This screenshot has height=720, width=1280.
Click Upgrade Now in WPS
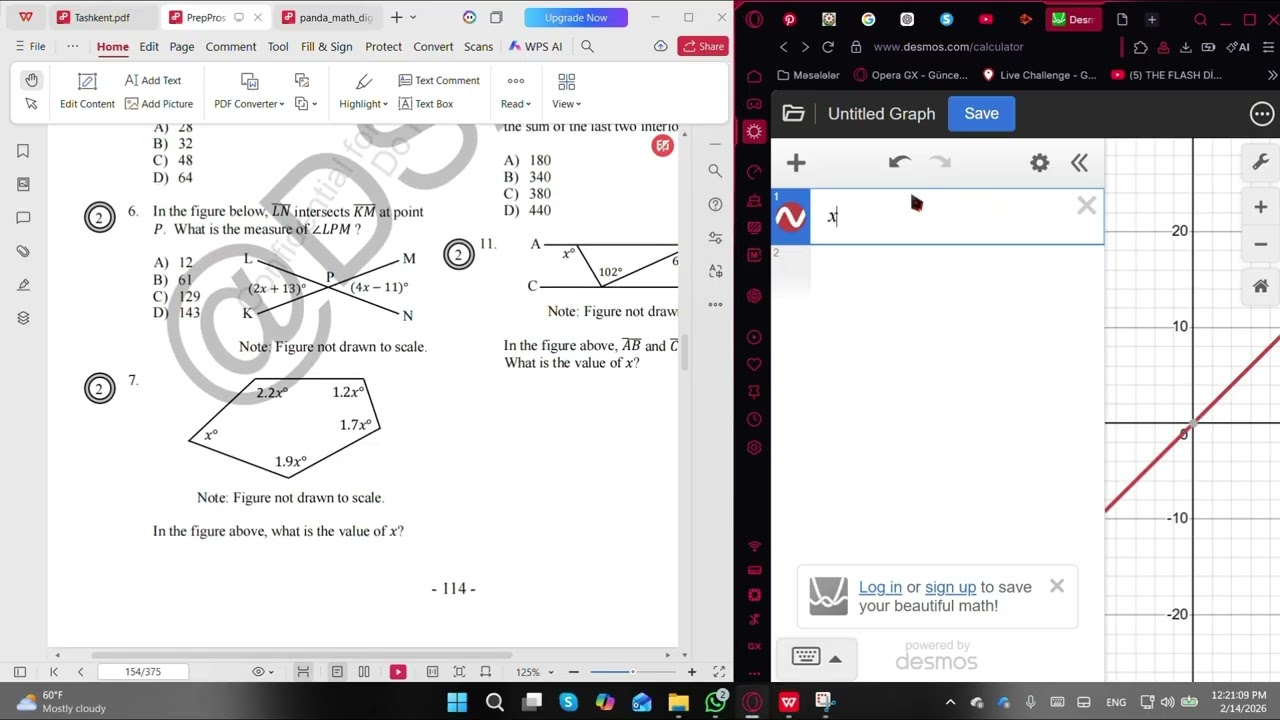(x=576, y=17)
